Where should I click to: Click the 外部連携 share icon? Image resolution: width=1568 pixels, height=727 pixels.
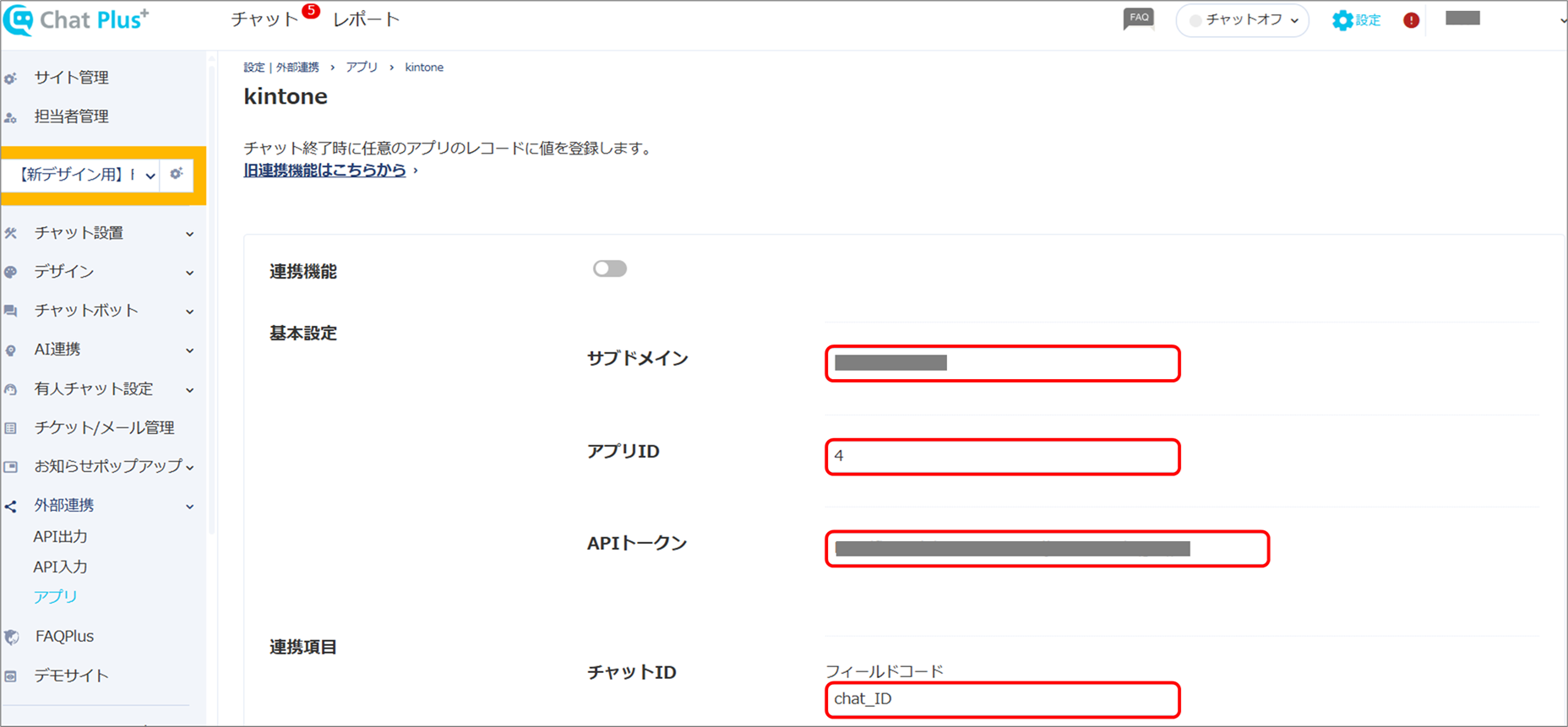(10, 506)
